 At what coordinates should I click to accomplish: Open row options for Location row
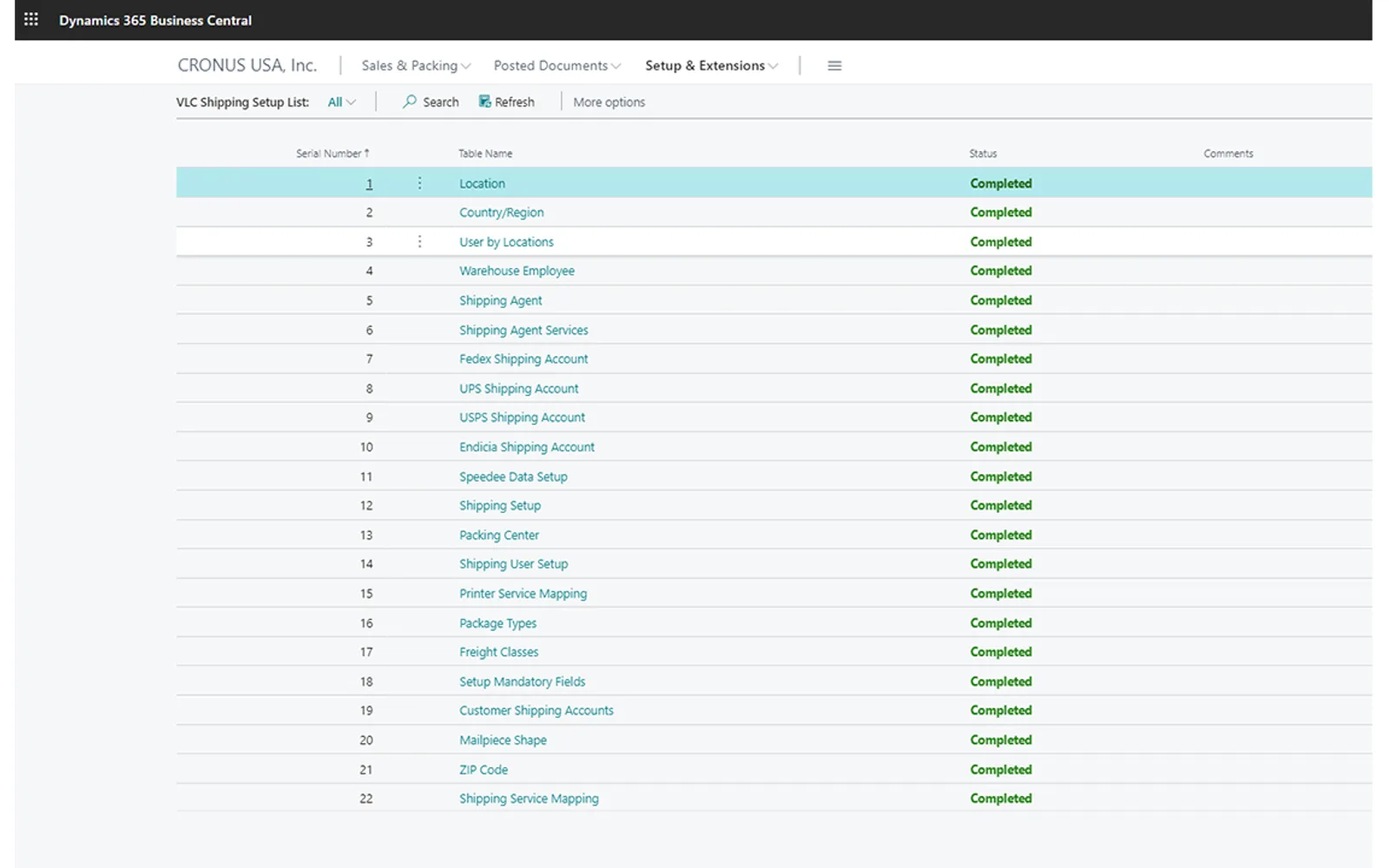tap(419, 183)
